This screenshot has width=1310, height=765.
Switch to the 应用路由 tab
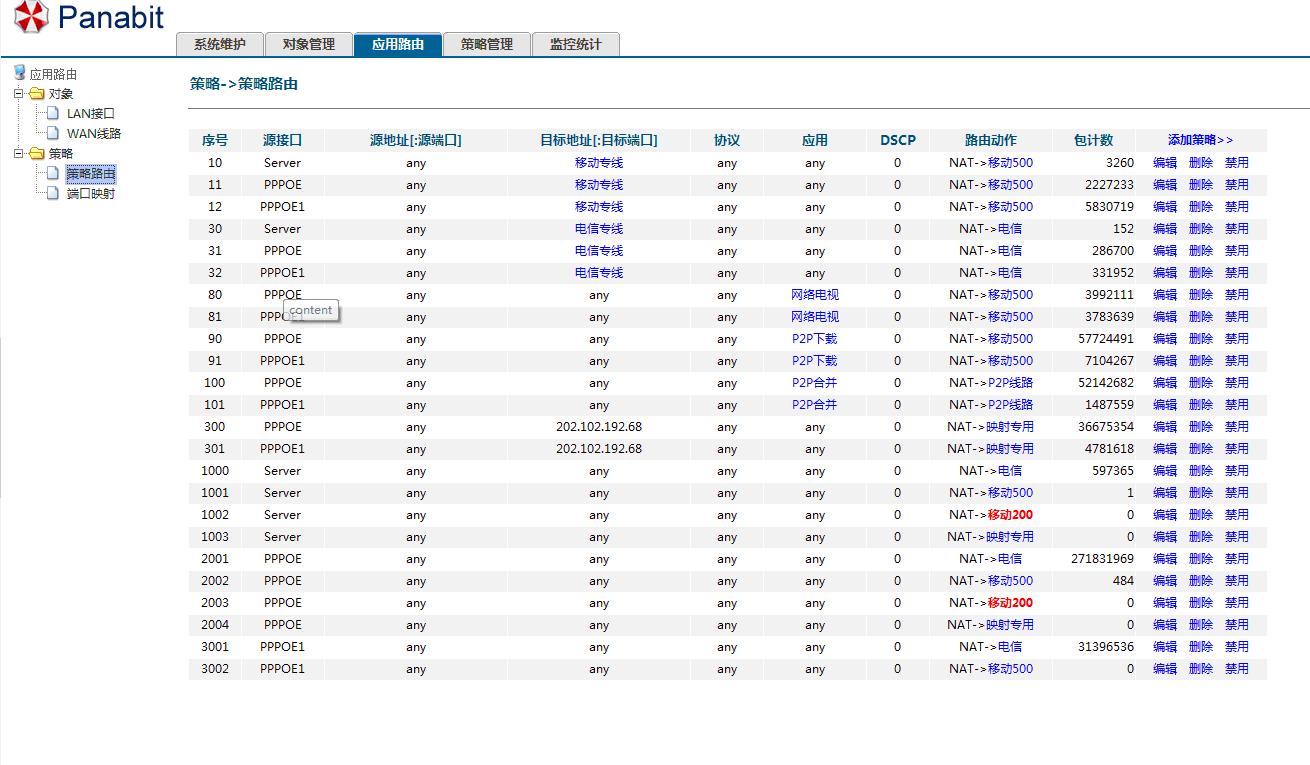tap(397, 44)
